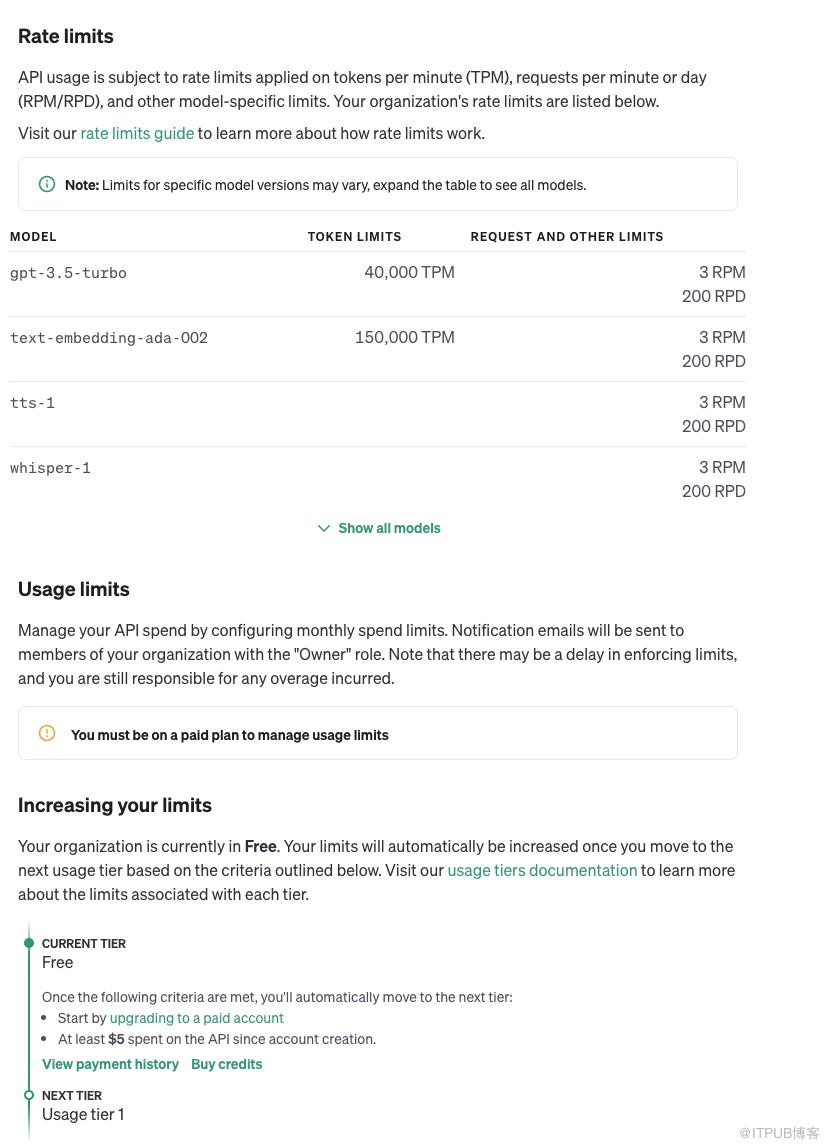829x1148 pixels.
Task: Click the upgrading to a paid account link
Action: click(196, 1018)
